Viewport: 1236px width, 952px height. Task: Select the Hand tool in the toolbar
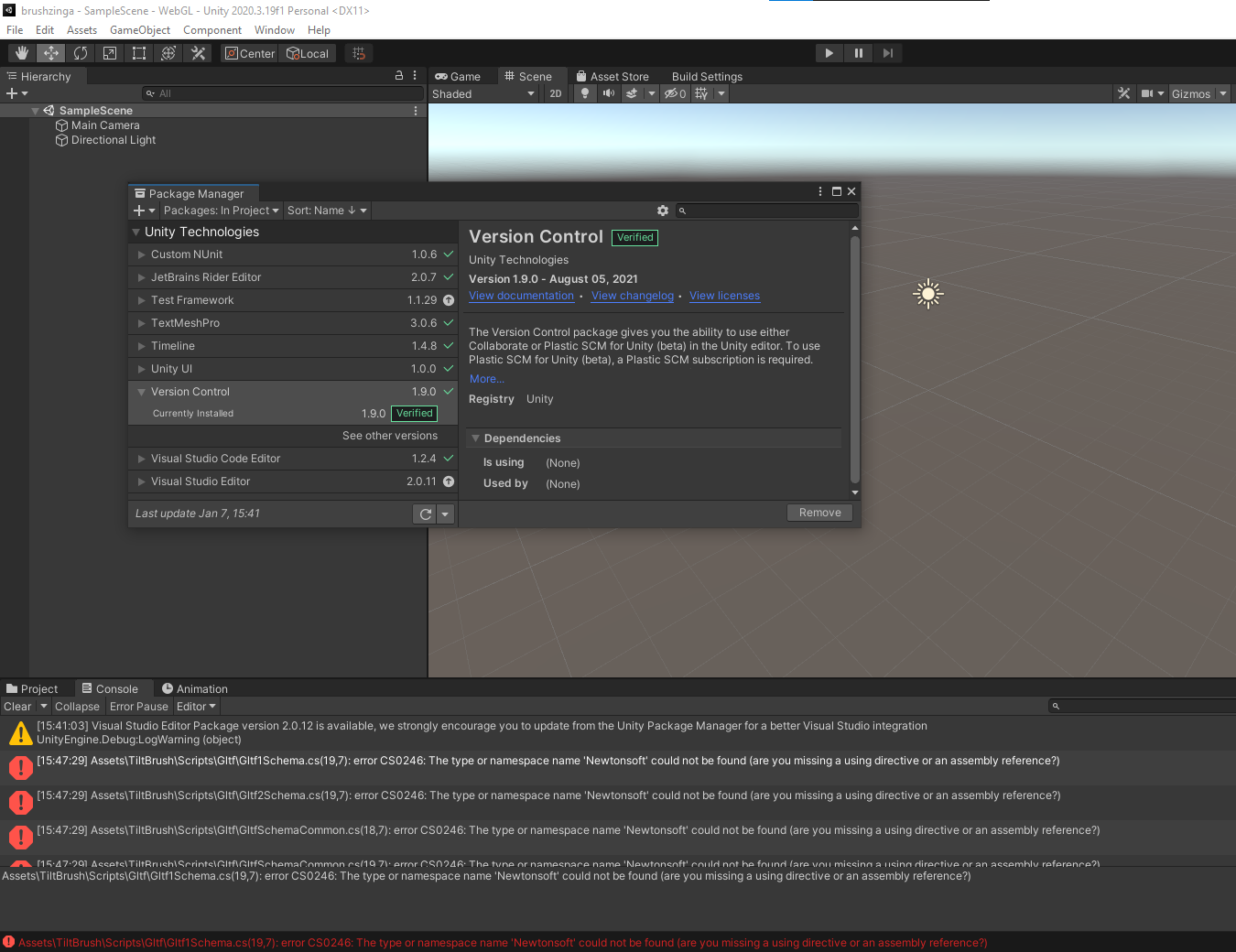point(22,53)
